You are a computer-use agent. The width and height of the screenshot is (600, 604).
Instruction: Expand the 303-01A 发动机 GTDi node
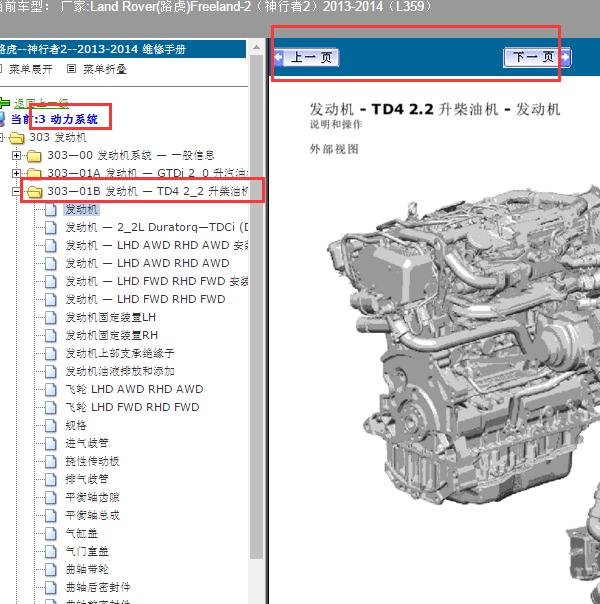click(x=16, y=173)
